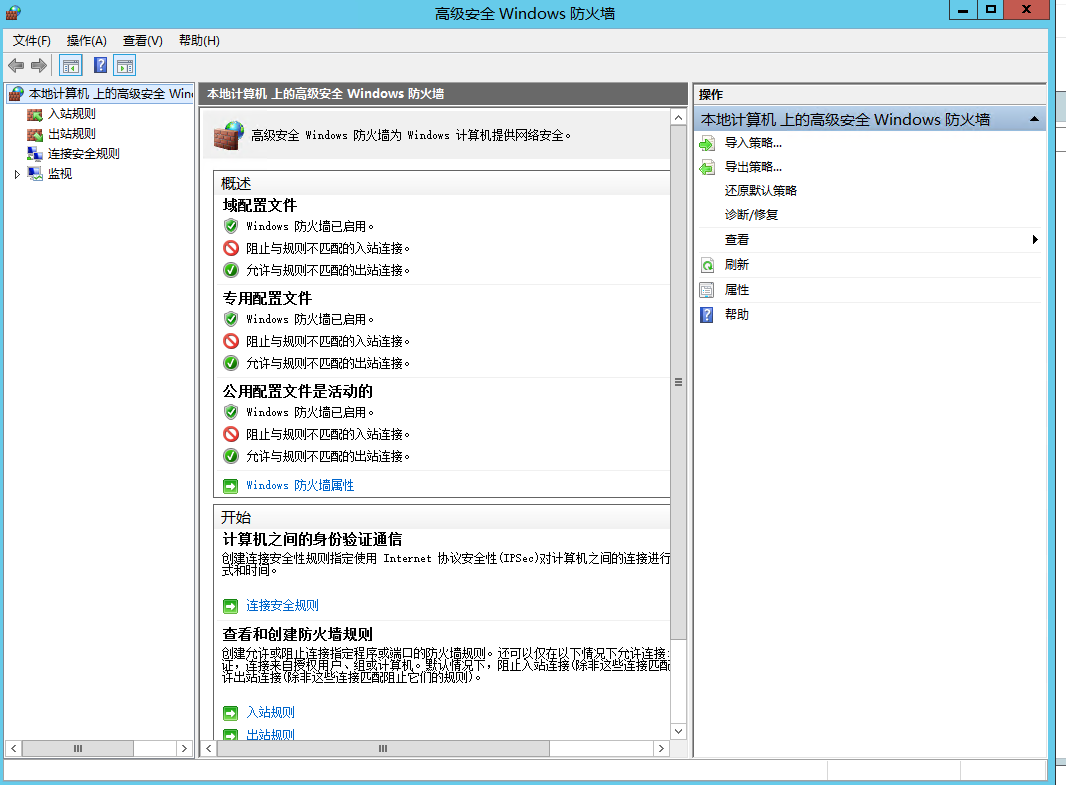Screen dimensions: 1066x785
Task: Click the 专用配置文件 heading text
Action: [267, 298]
